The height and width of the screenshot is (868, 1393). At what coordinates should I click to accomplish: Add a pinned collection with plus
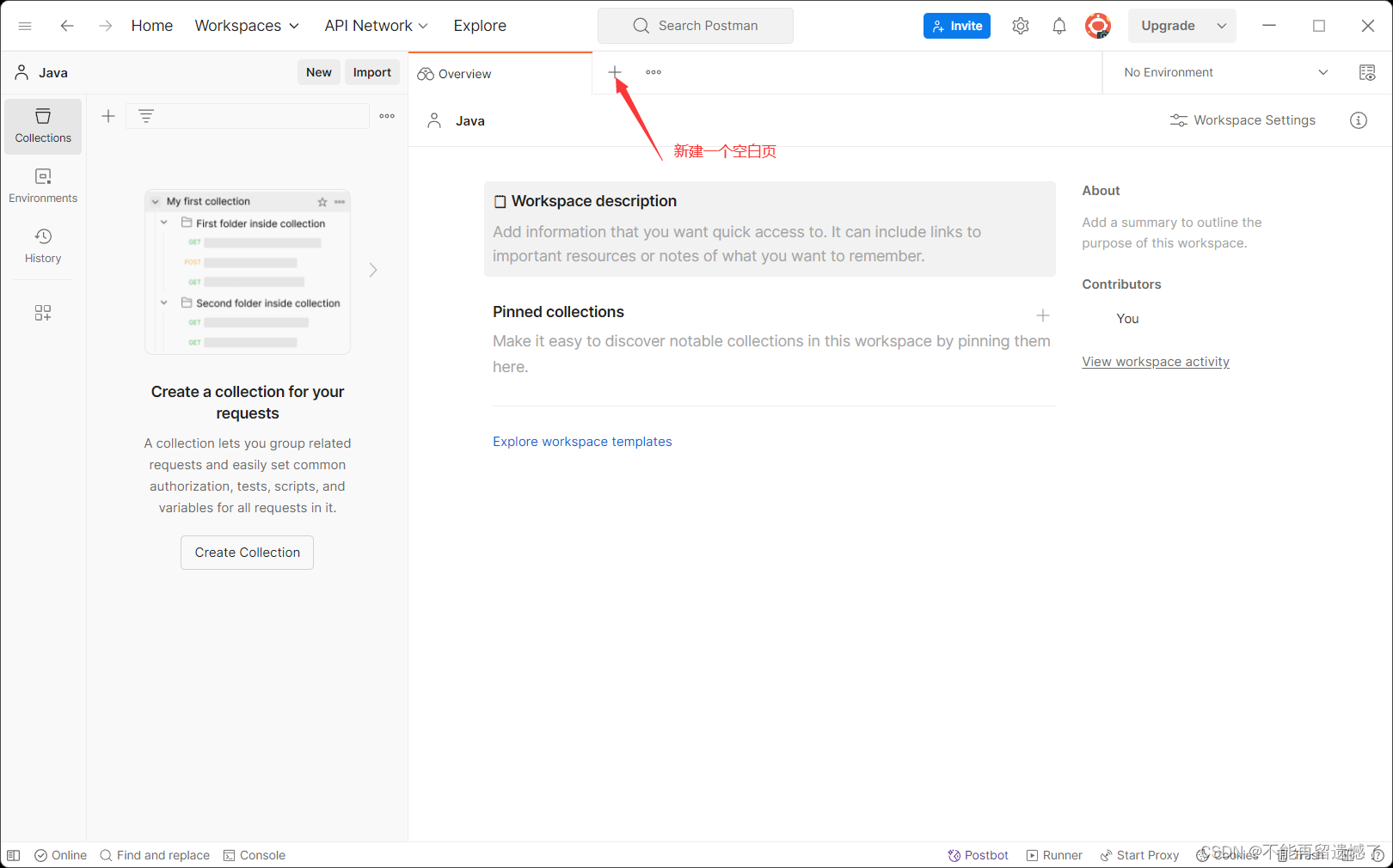click(x=1043, y=315)
